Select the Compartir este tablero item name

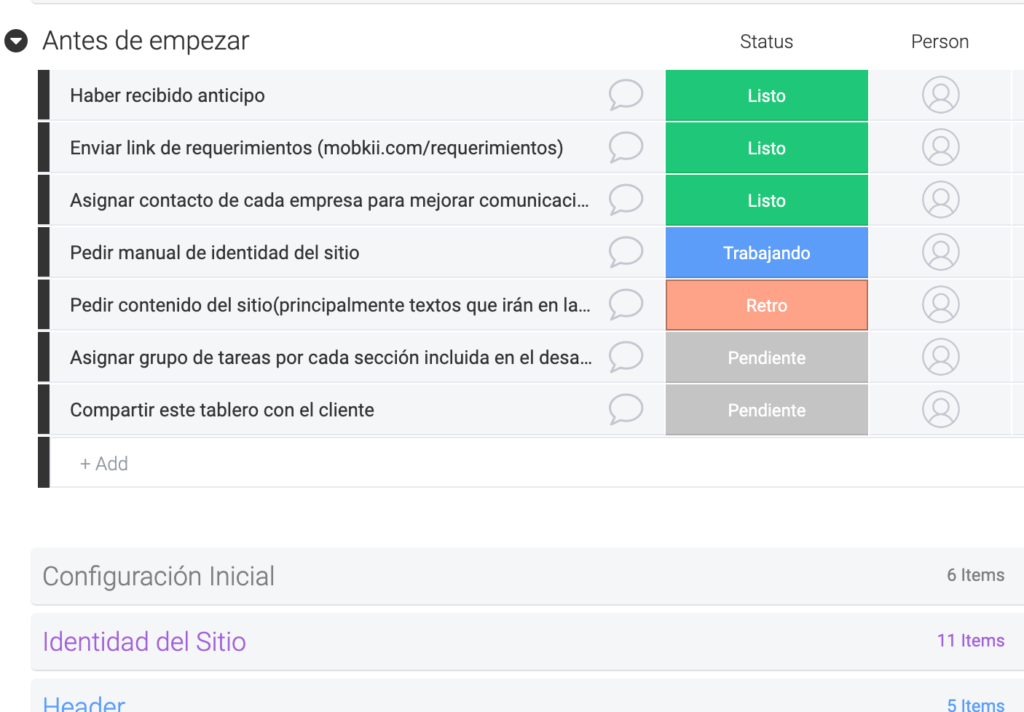click(x=222, y=410)
